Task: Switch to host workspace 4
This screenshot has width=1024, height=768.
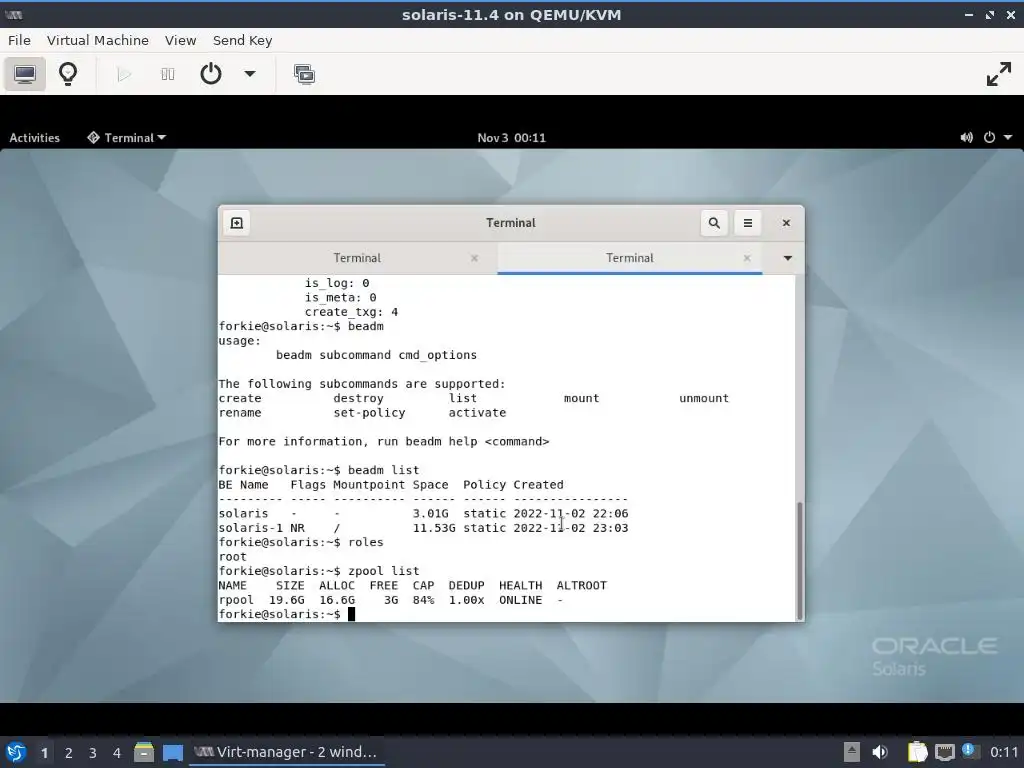Action: tap(117, 753)
